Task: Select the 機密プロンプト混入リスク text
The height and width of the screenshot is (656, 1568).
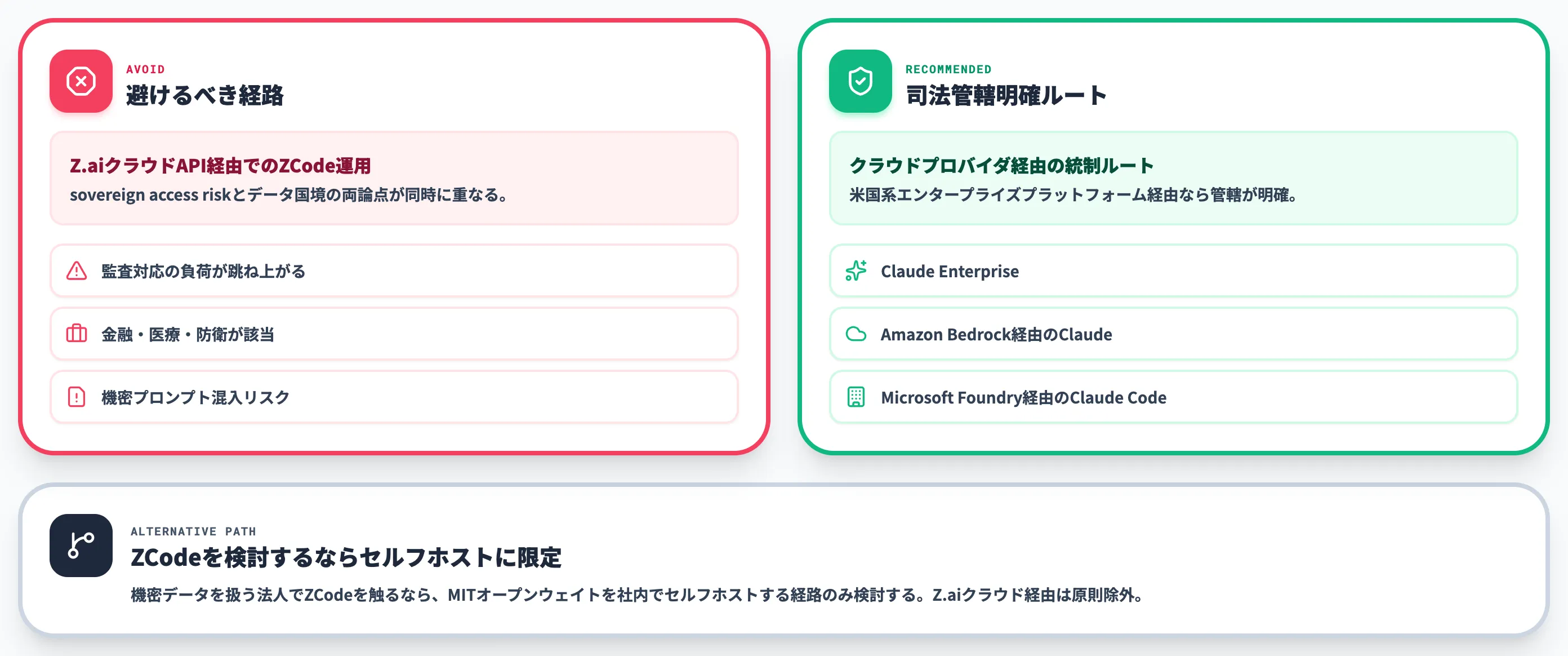Action: point(195,397)
